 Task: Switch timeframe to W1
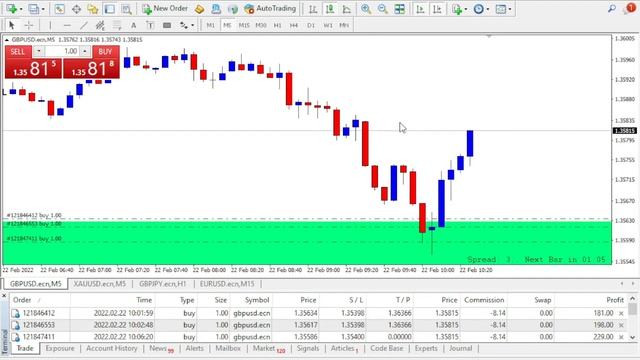click(328, 25)
